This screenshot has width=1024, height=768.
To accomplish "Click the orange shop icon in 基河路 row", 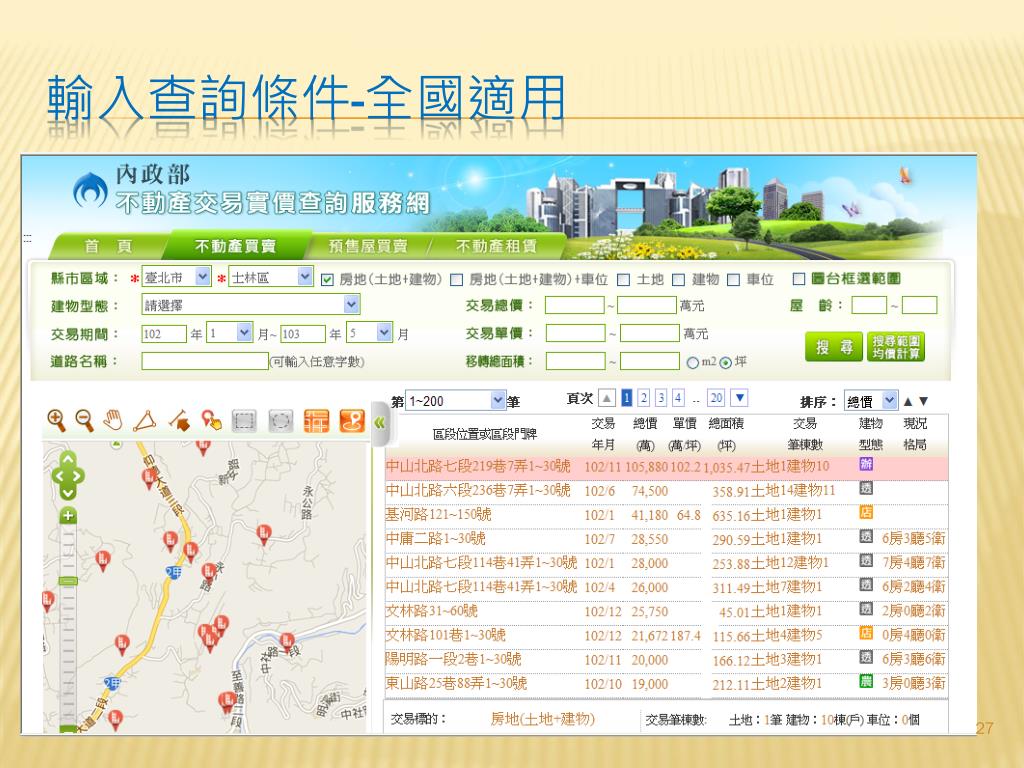I will (866, 513).
